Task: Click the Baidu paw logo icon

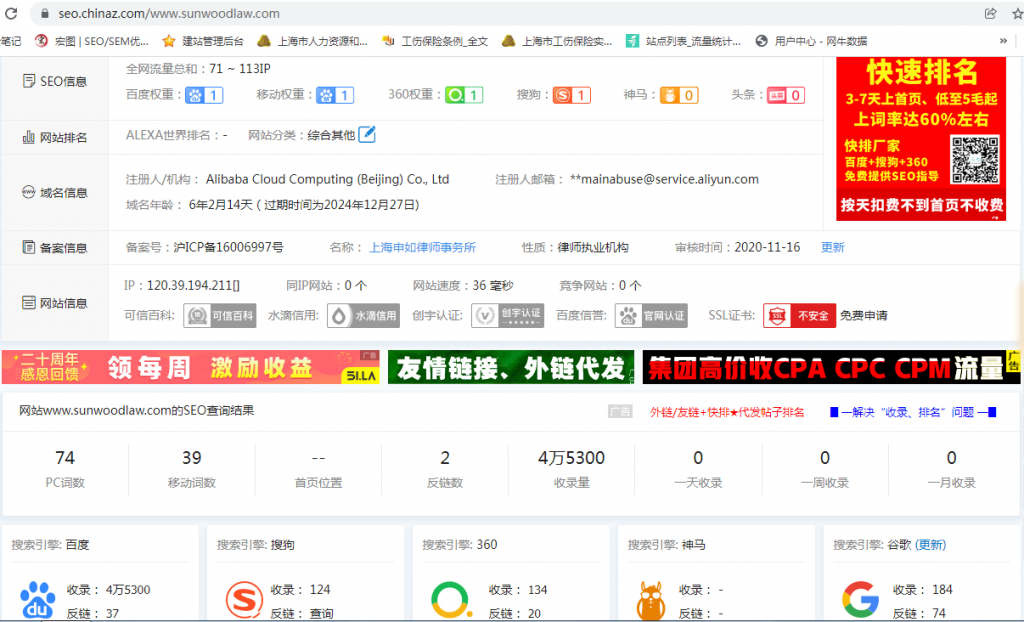Action: pyautogui.click(x=37, y=600)
